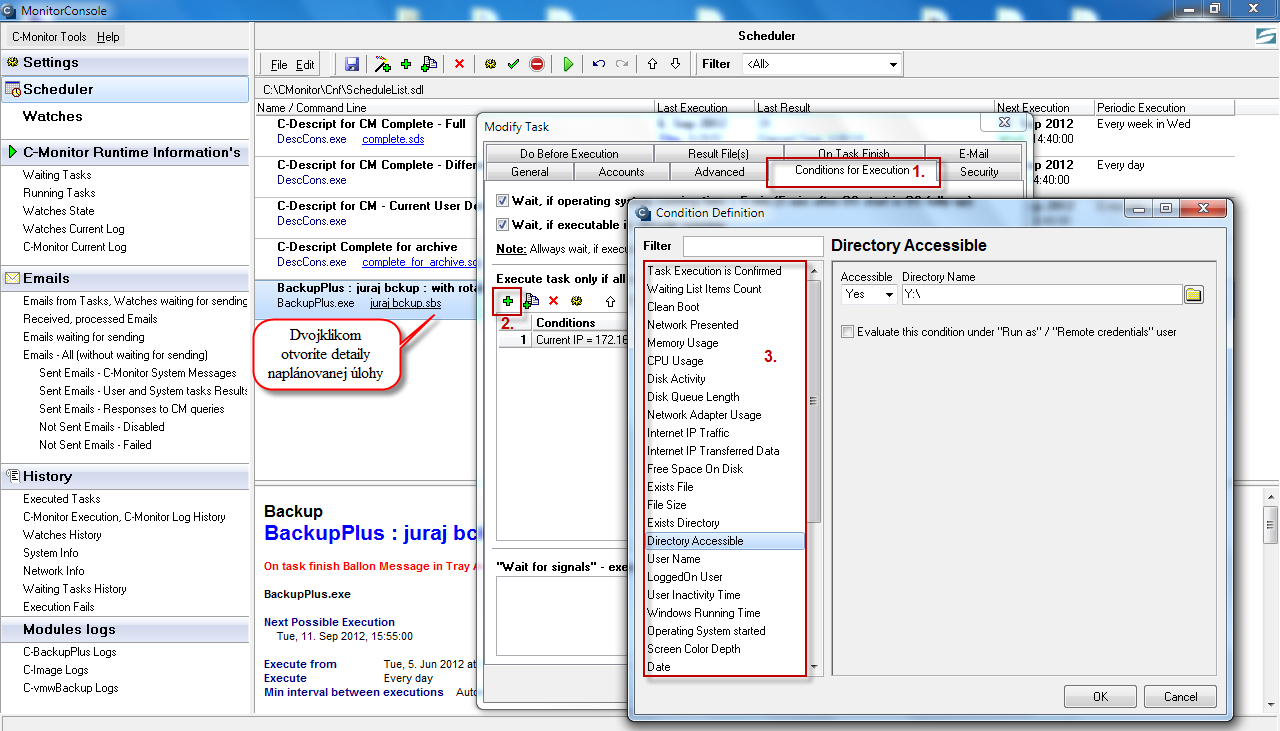Screen dimensions: 1280x731
Task: Click the move down arrow in Scheduler toolbar
Action: pos(675,64)
